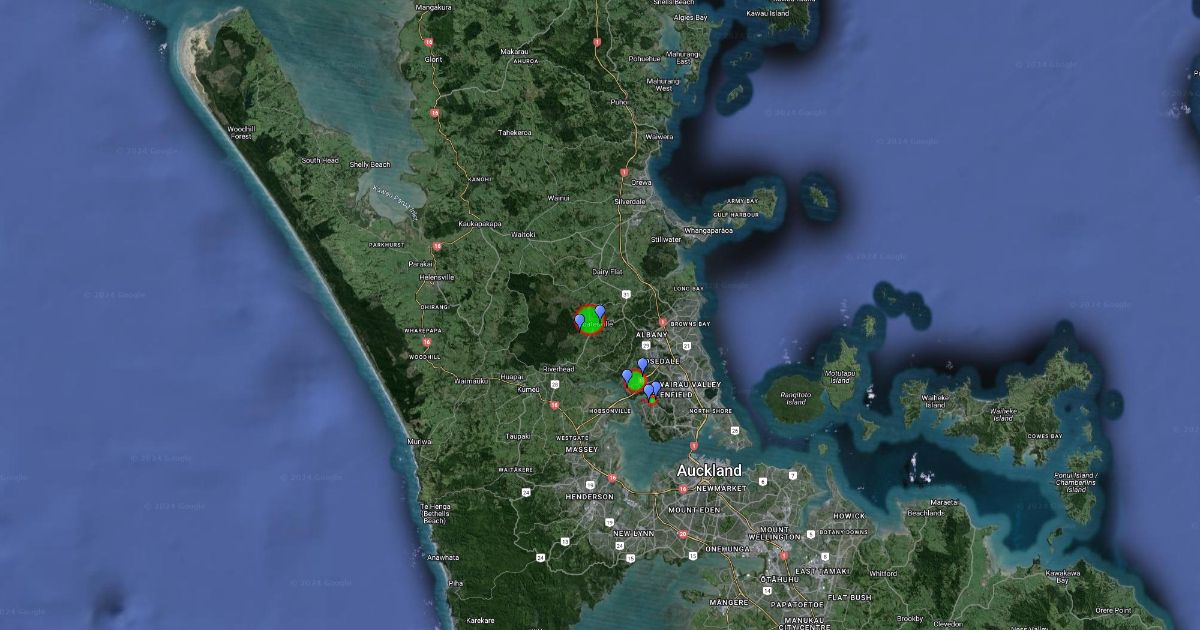
Task: Select the Shelly Beach label
Action: (368, 164)
